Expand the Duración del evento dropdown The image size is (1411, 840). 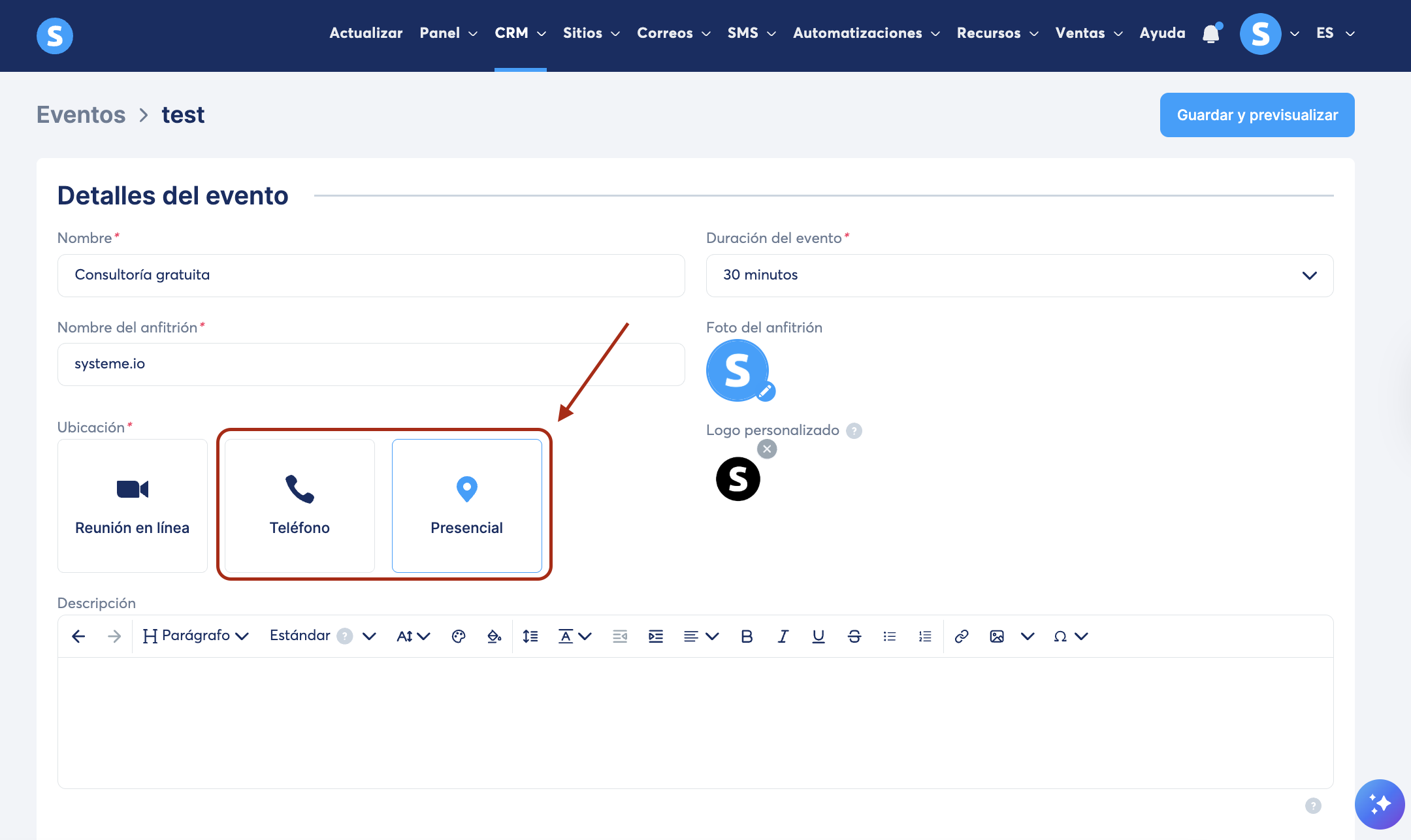coord(1020,276)
